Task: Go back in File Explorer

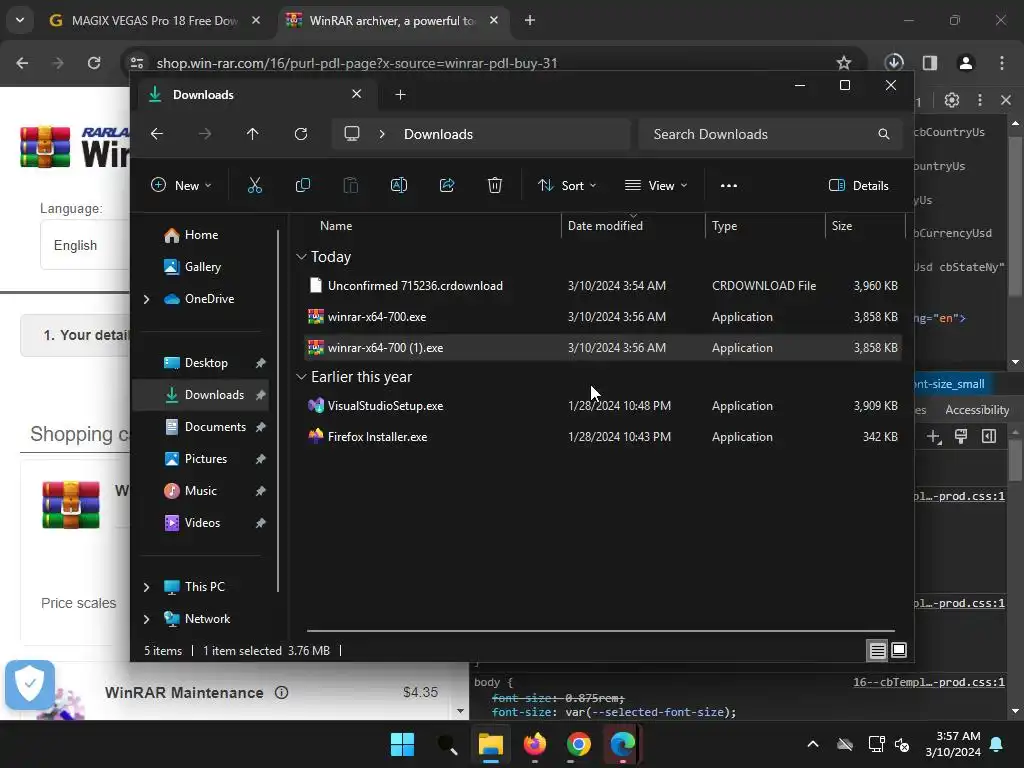Action: coord(157,134)
